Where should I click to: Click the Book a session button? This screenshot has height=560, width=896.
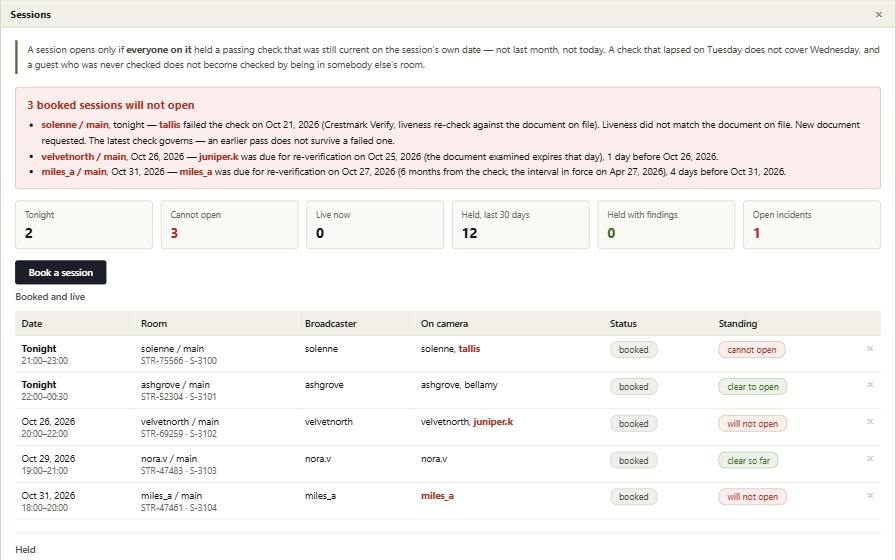pos(61,273)
